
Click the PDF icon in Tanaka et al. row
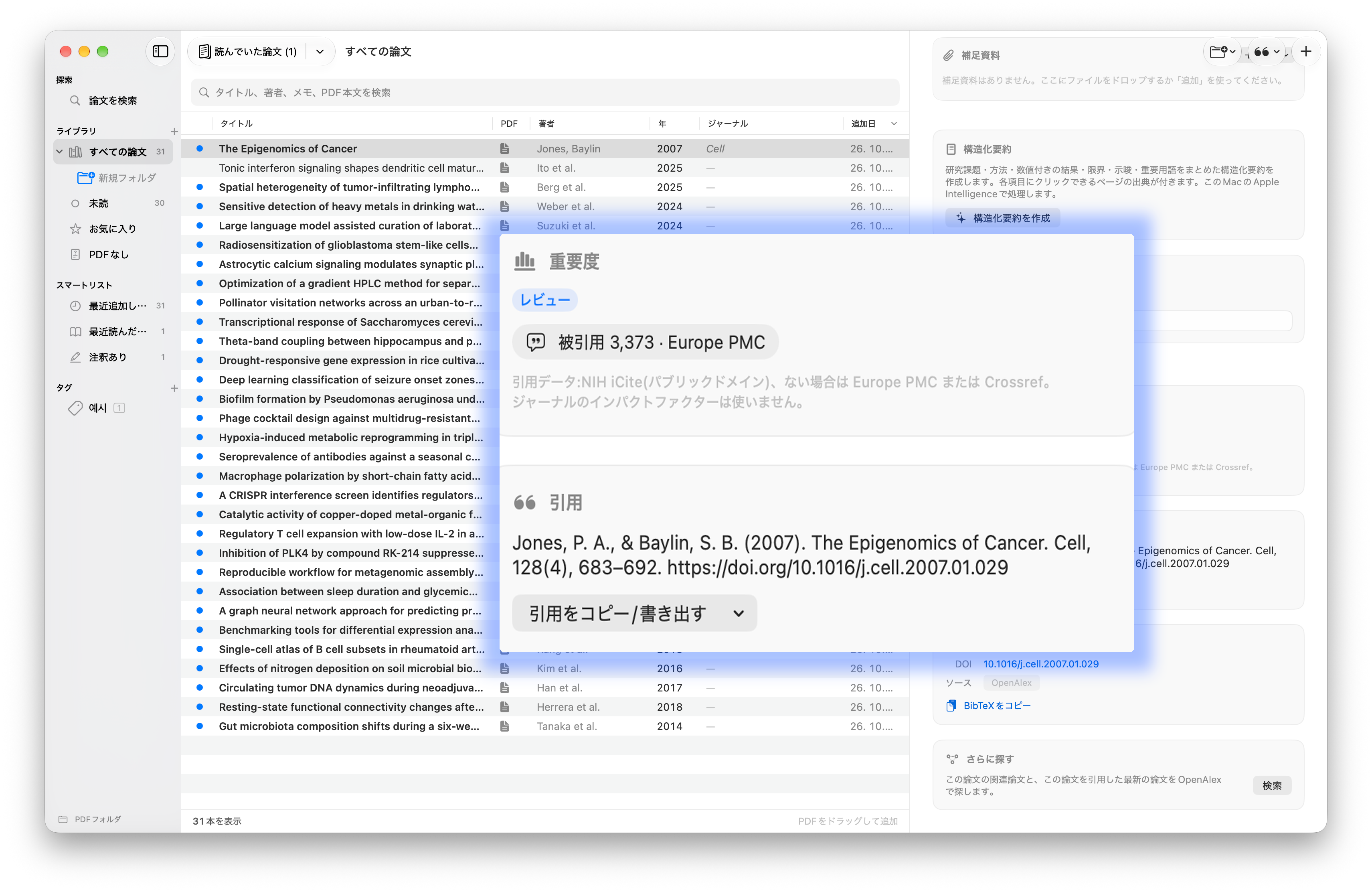504,726
